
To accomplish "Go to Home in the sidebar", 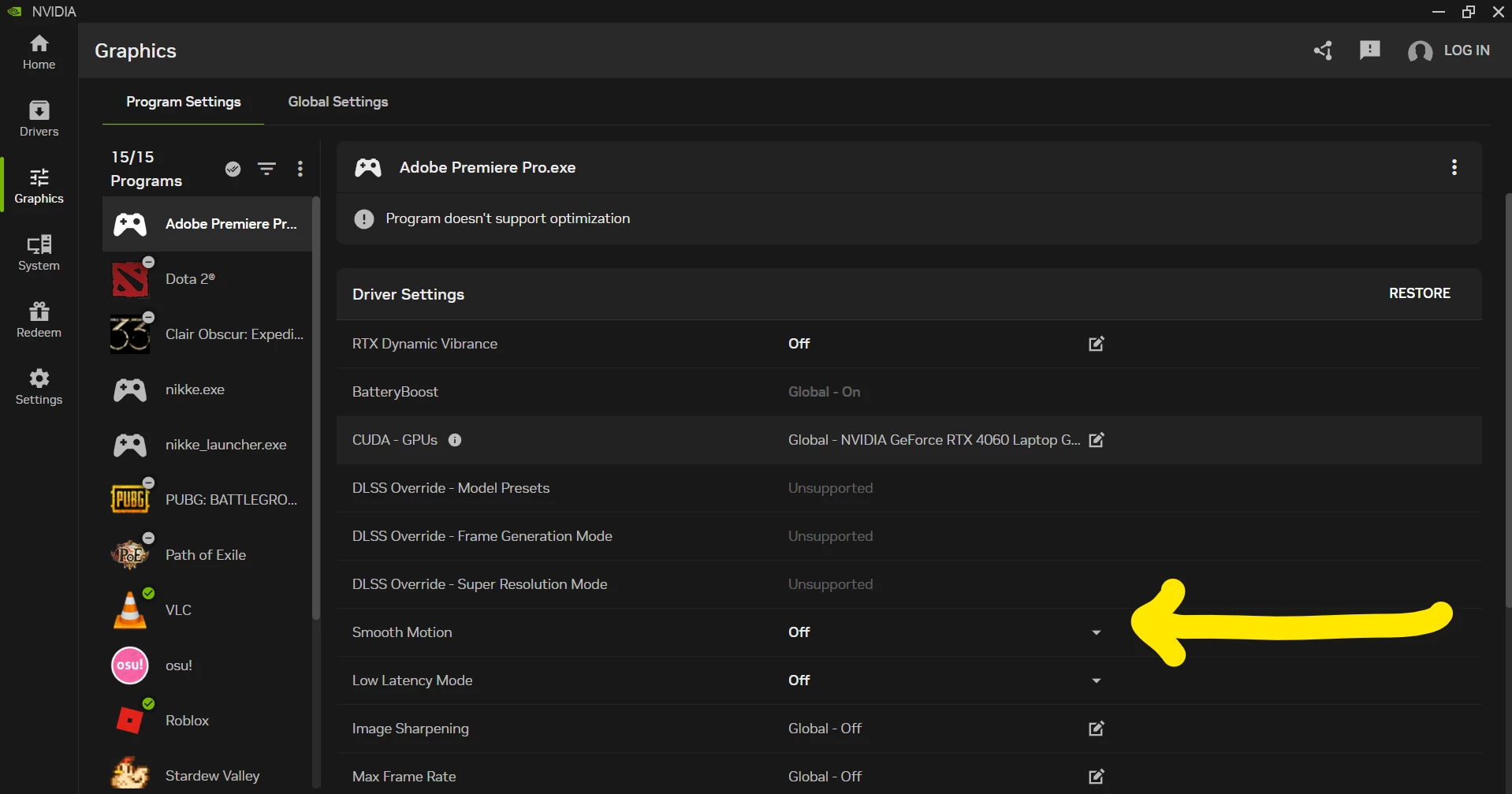I will coord(39,52).
